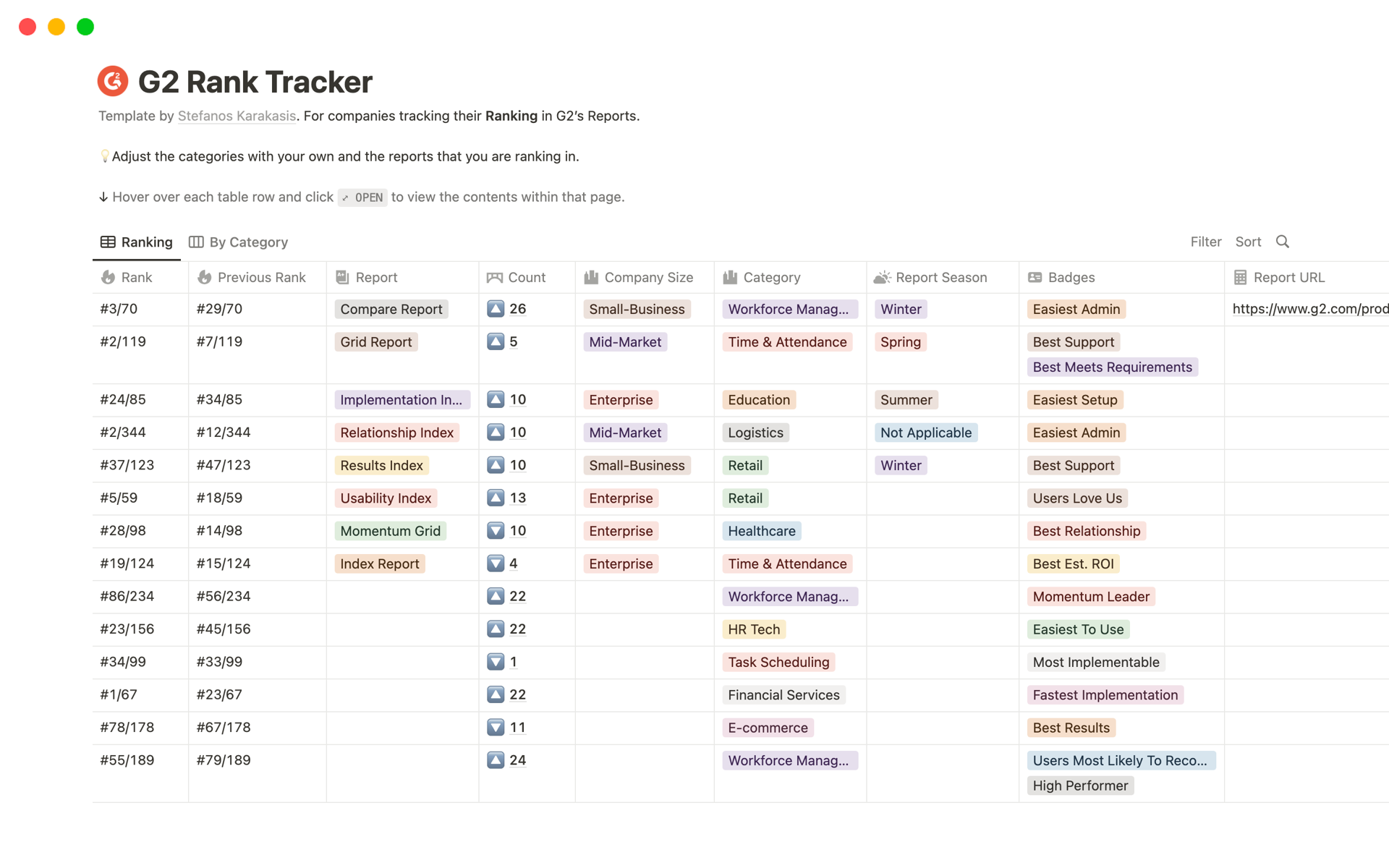1389x868 pixels.
Task: Click the Report URL column header icon
Action: pyautogui.click(x=1239, y=277)
